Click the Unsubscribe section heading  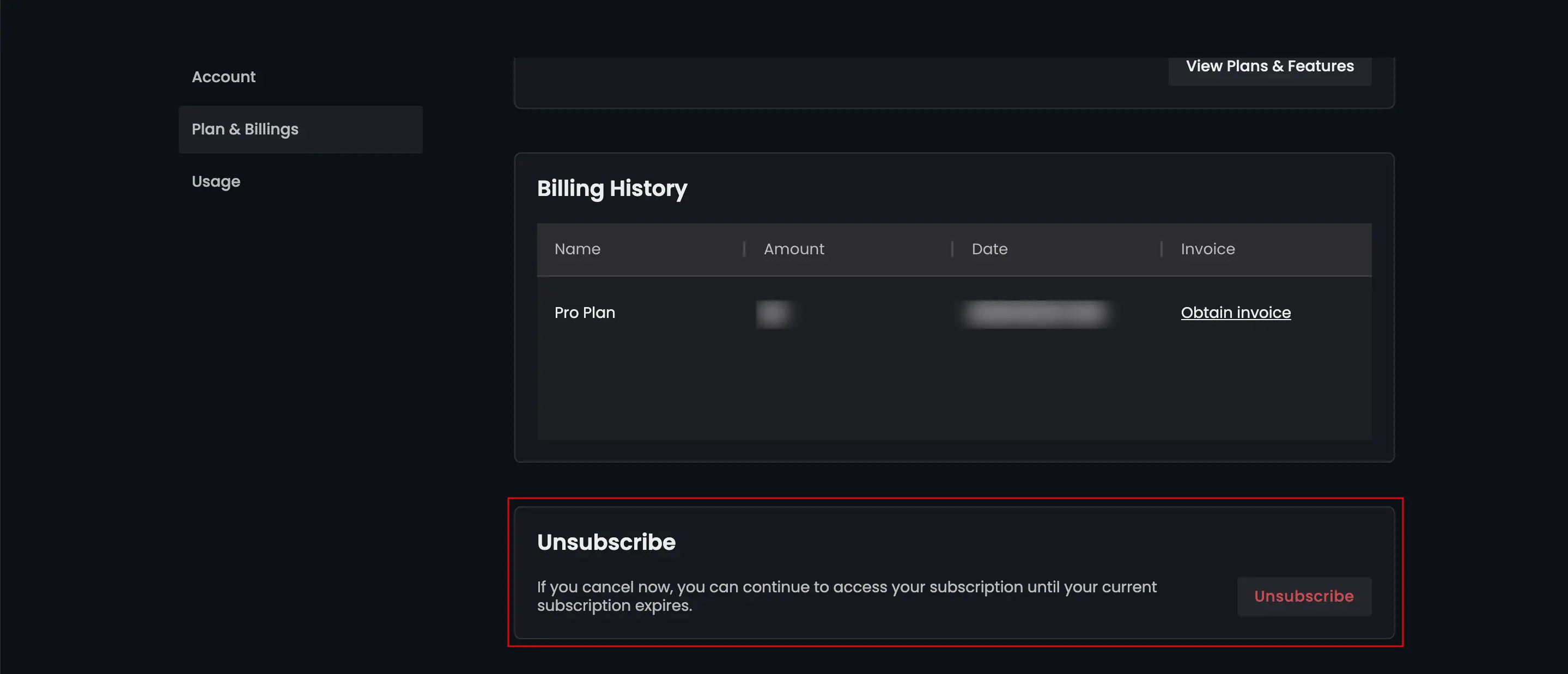click(606, 542)
